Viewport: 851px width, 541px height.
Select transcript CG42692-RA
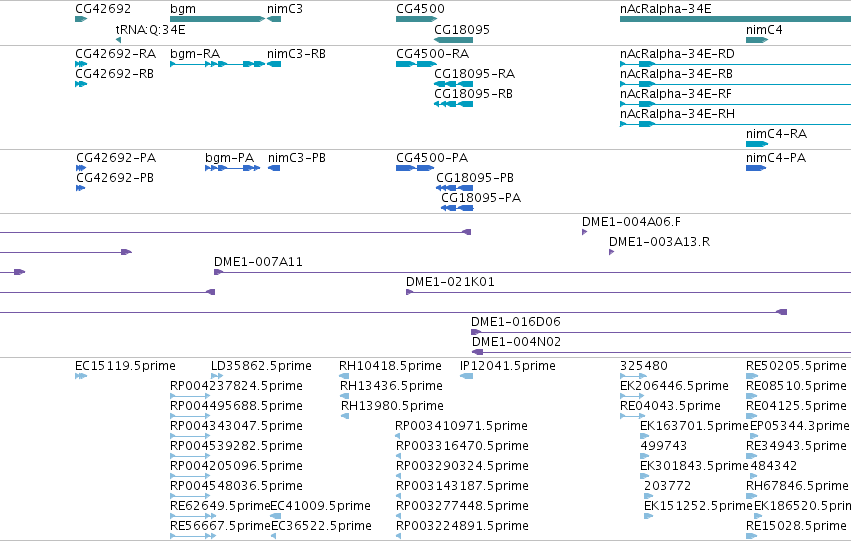click(x=115, y=54)
